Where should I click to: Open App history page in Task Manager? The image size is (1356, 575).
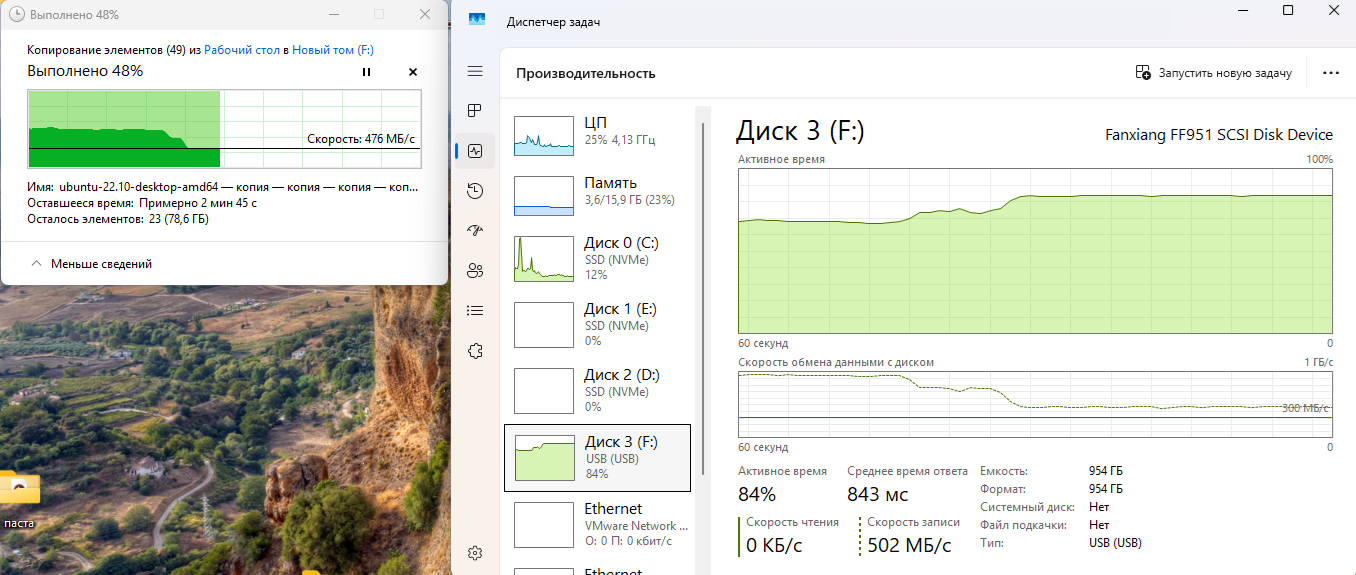click(x=475, y=191)
